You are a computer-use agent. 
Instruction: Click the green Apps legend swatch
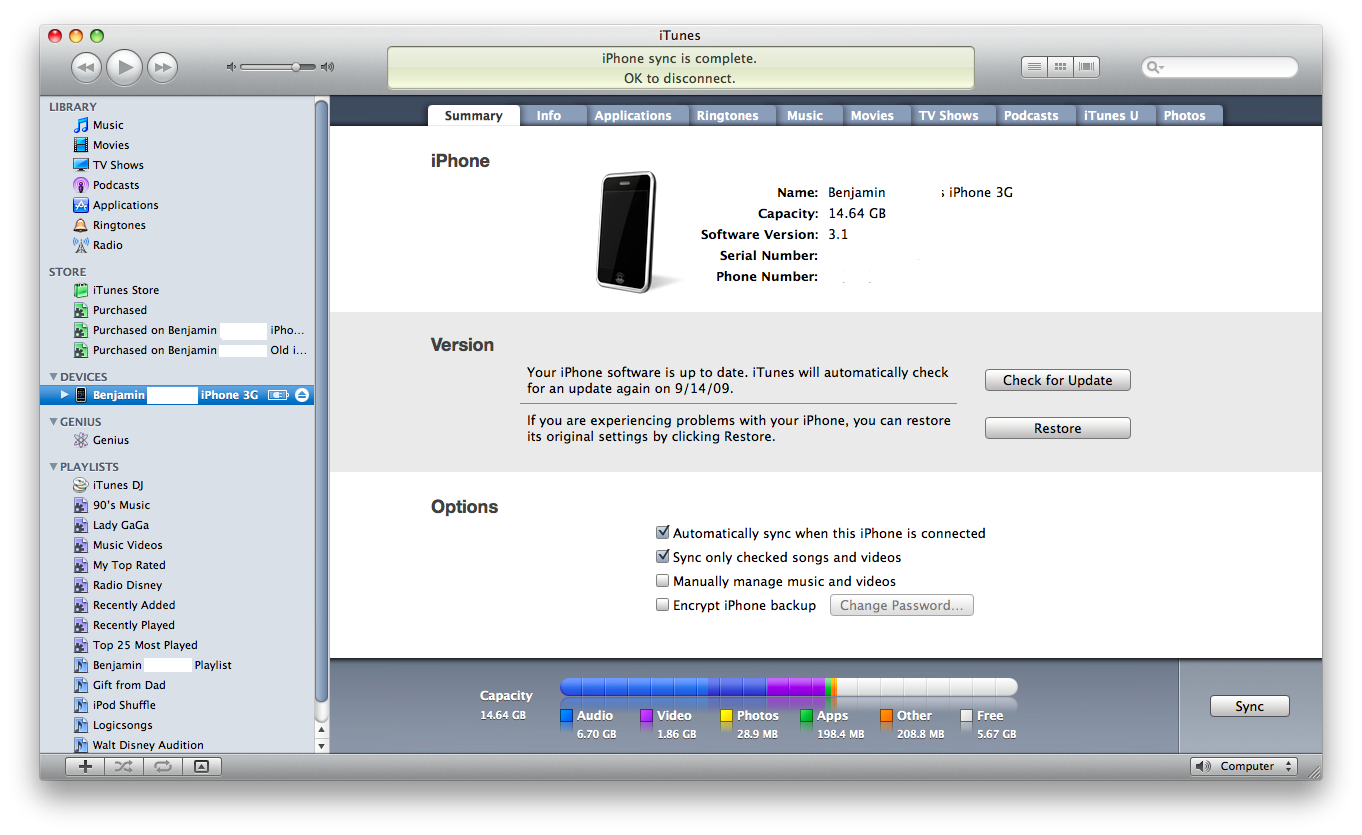point(806,716)
